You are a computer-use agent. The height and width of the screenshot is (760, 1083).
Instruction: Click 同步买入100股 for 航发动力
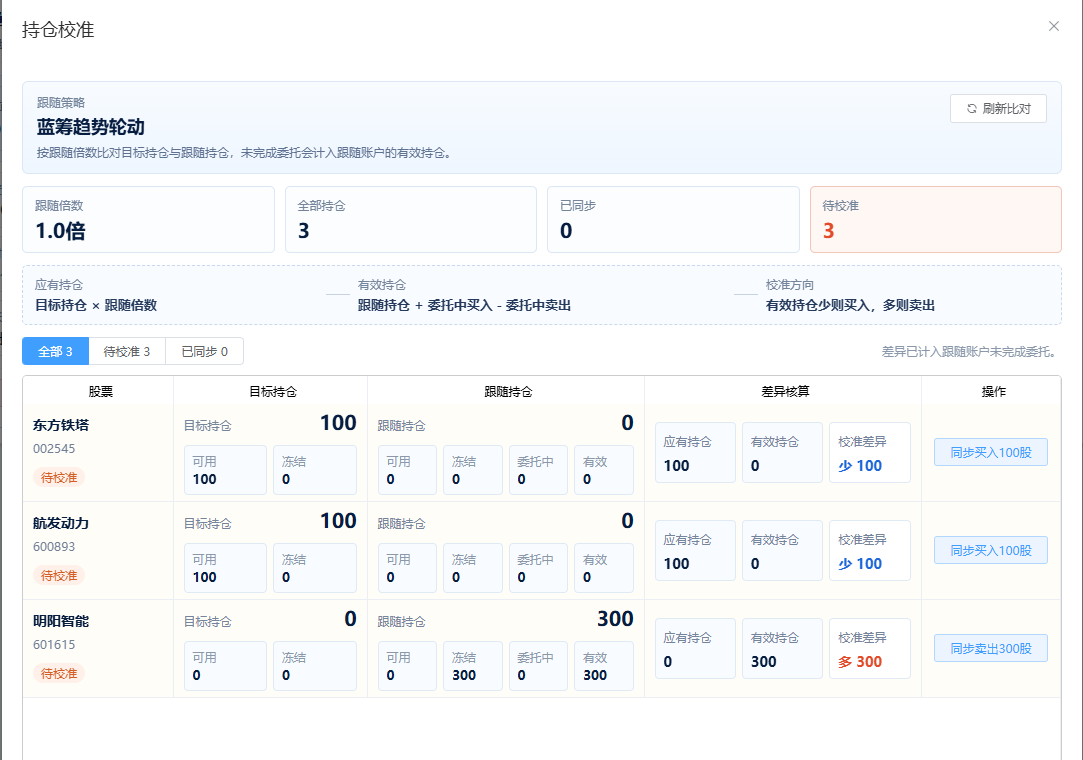click(x=990, y=551)
